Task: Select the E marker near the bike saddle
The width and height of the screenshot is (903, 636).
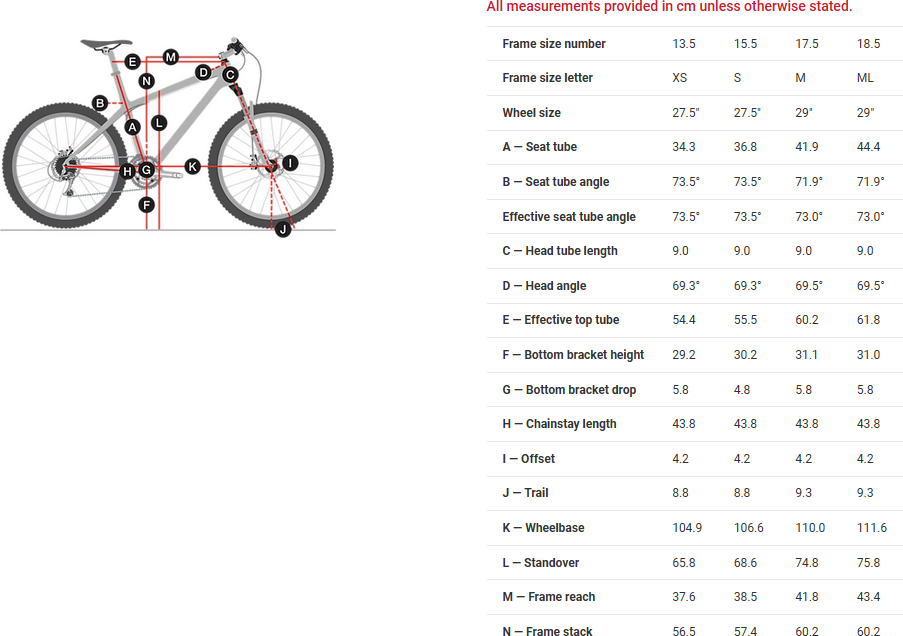Action: click(133, 62)
